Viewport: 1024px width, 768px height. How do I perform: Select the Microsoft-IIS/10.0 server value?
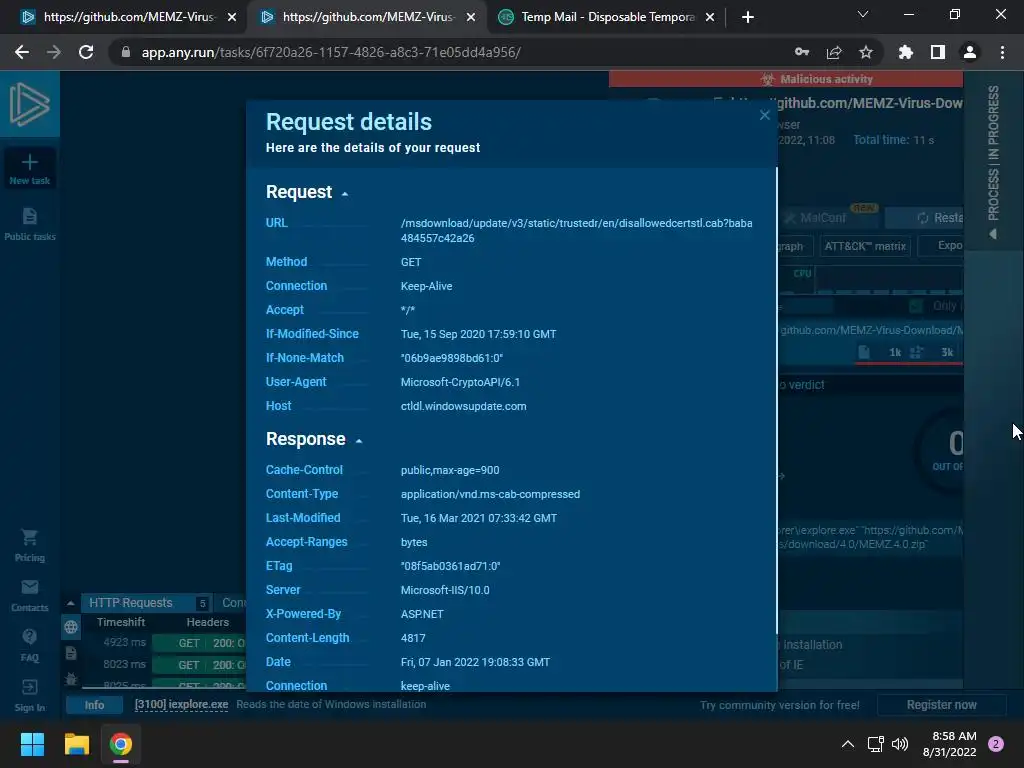click(x=445, y=590)
